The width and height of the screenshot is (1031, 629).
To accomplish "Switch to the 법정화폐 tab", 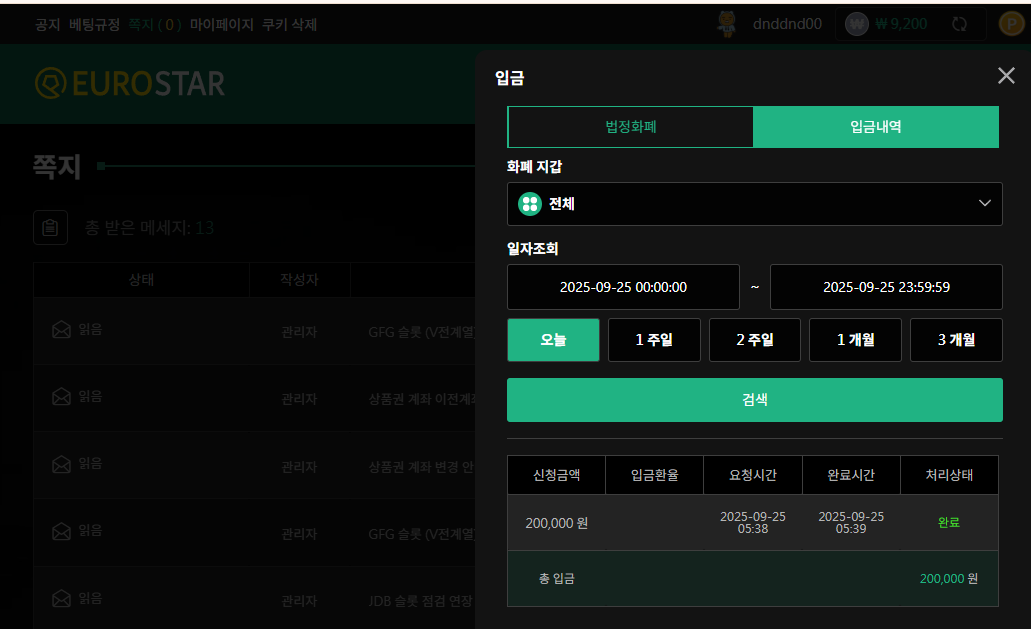I will coord(631,127).
